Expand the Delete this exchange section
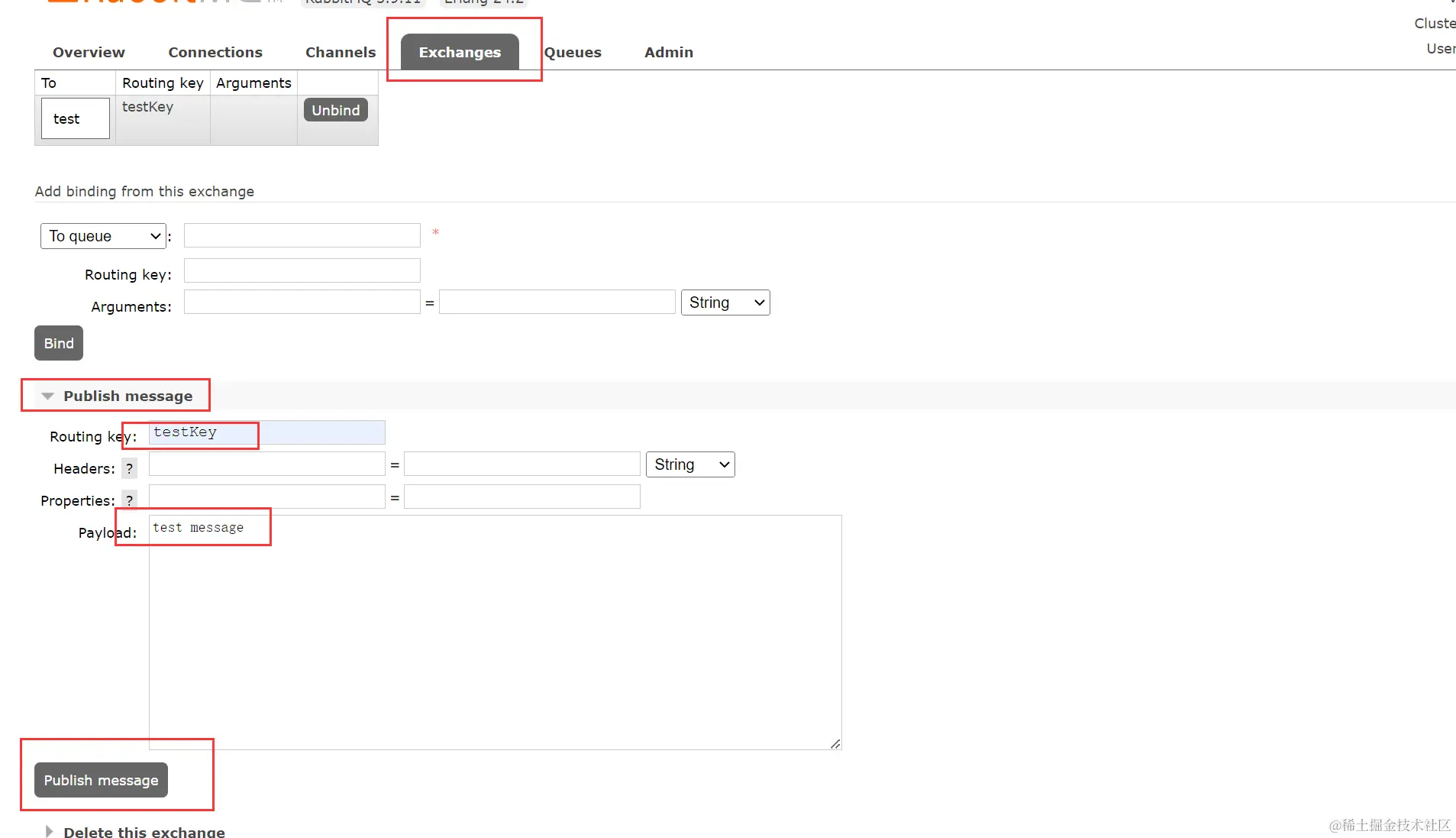This screenshot has height=838, width=1456. 134,831
